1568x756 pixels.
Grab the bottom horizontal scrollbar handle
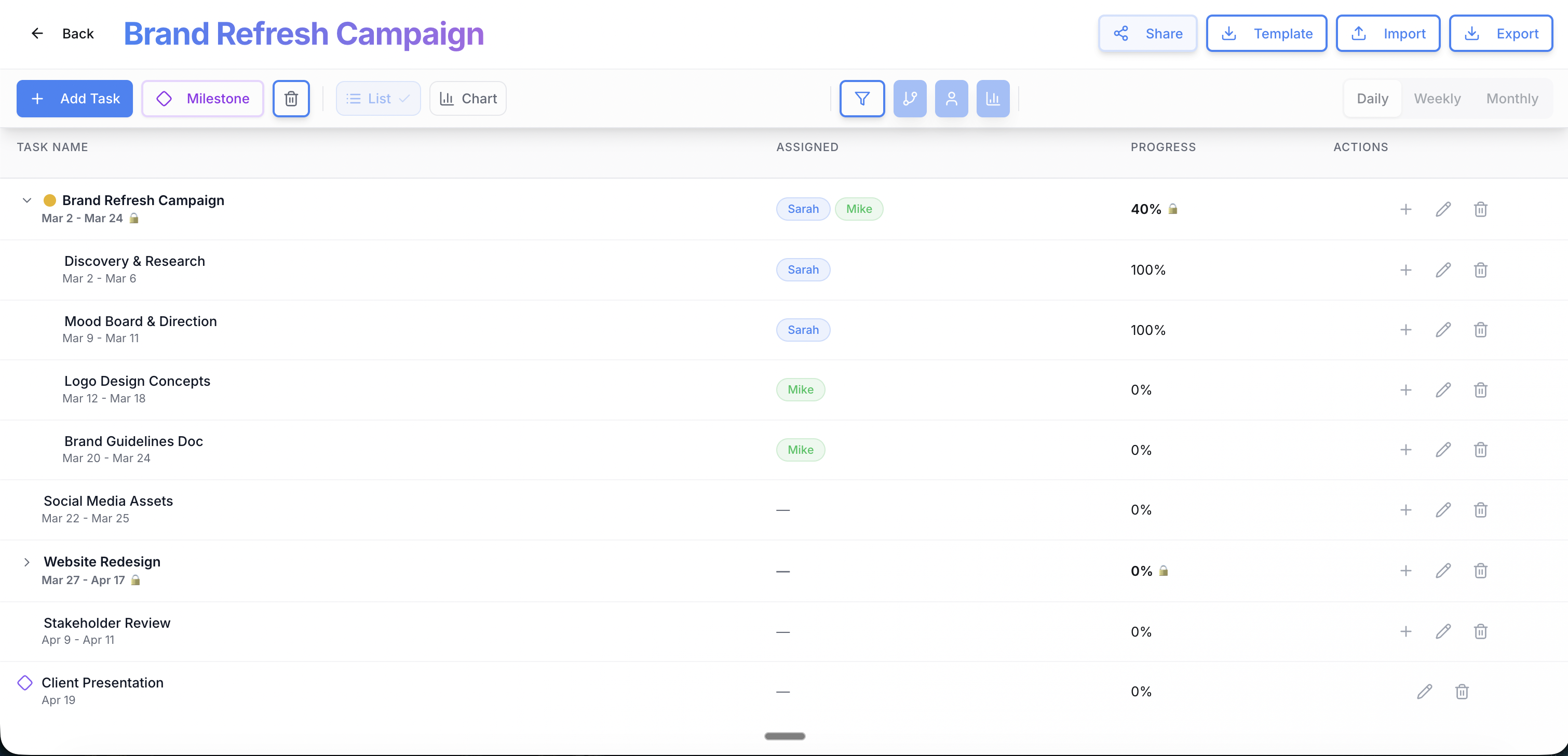tap(785, 736)
